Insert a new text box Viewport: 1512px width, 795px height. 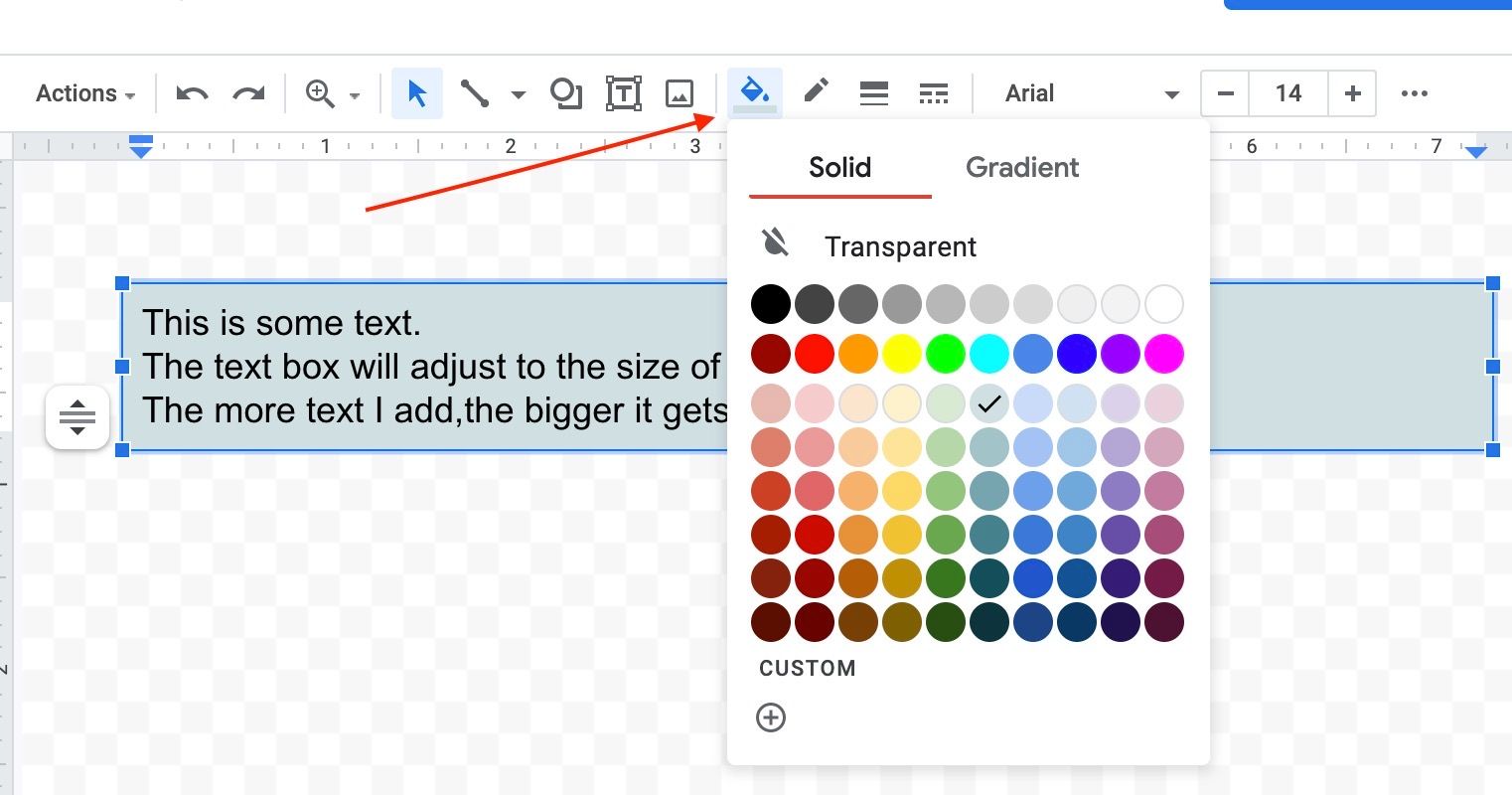(623, 92)
